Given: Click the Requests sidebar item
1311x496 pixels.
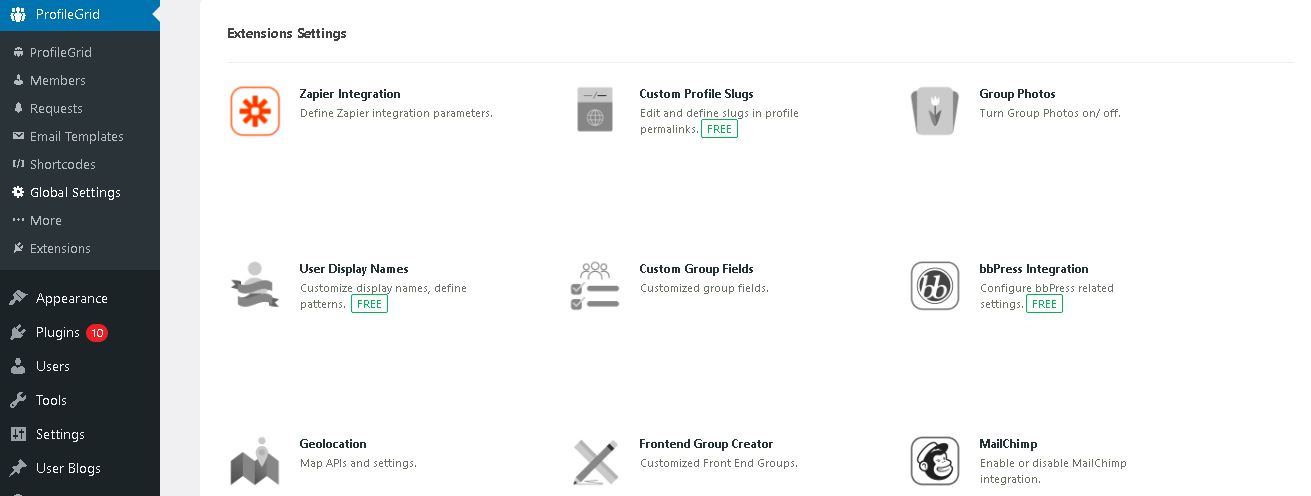Looking at the screenshot, I should pyautogui.click(x=56, y=108).
